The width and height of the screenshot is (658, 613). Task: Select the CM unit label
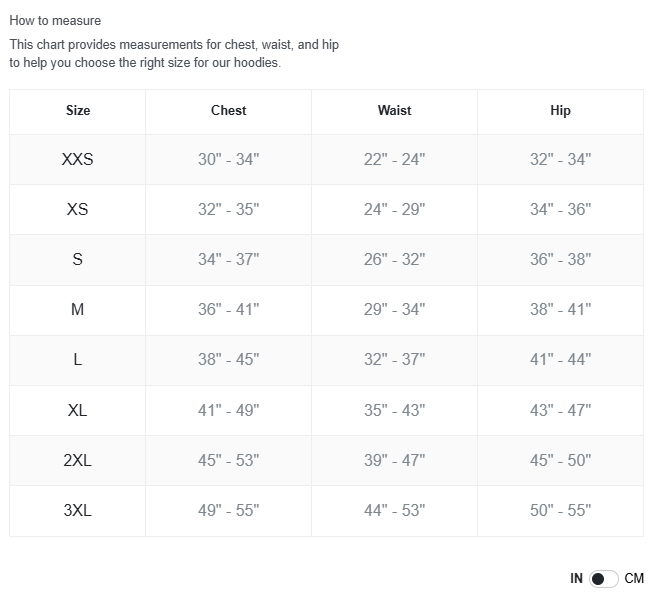[x=634, y=579]
